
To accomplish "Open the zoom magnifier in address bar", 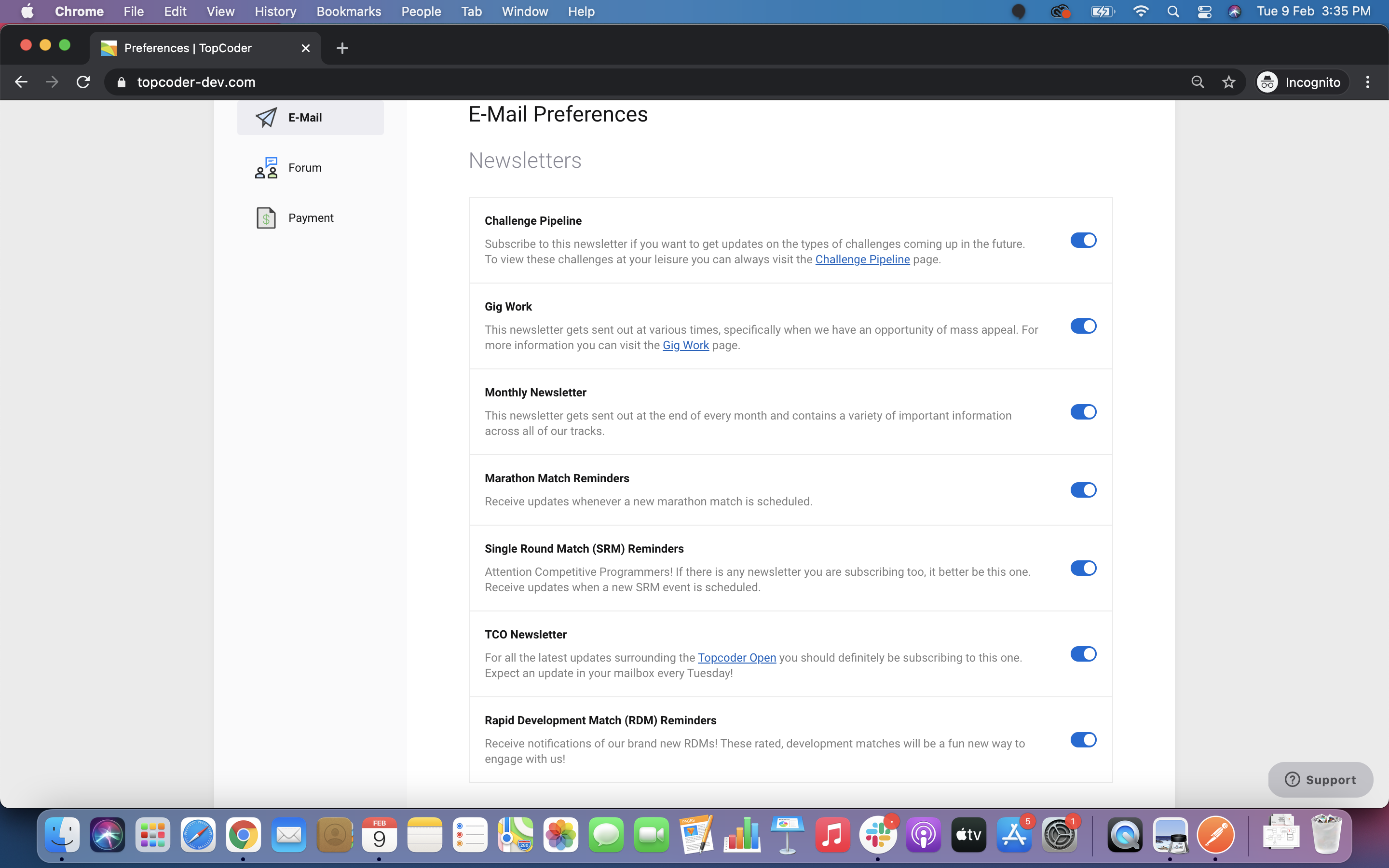I will pyautogui.click(x=1198, y=82).
